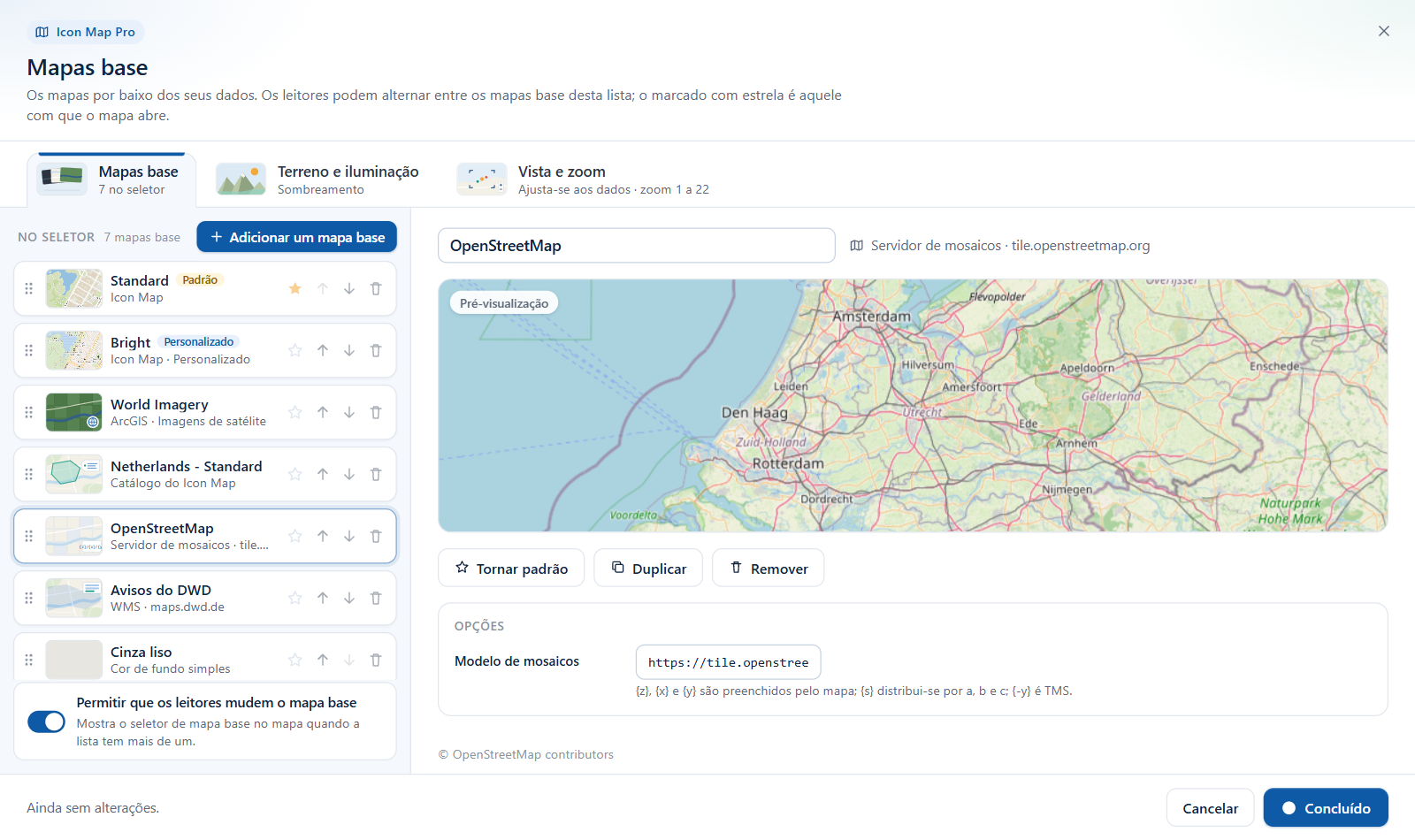Delete Netherlands - Standard via trash icon
Viewport: 1415px width, 840px height.
click(376, 475)
